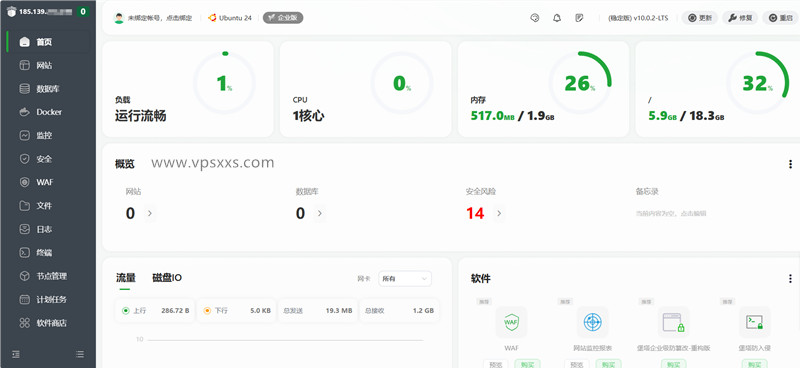800x368 pixels.
Task: Click the WAF shield icon in sidebar
Action: tap(24, 182)
